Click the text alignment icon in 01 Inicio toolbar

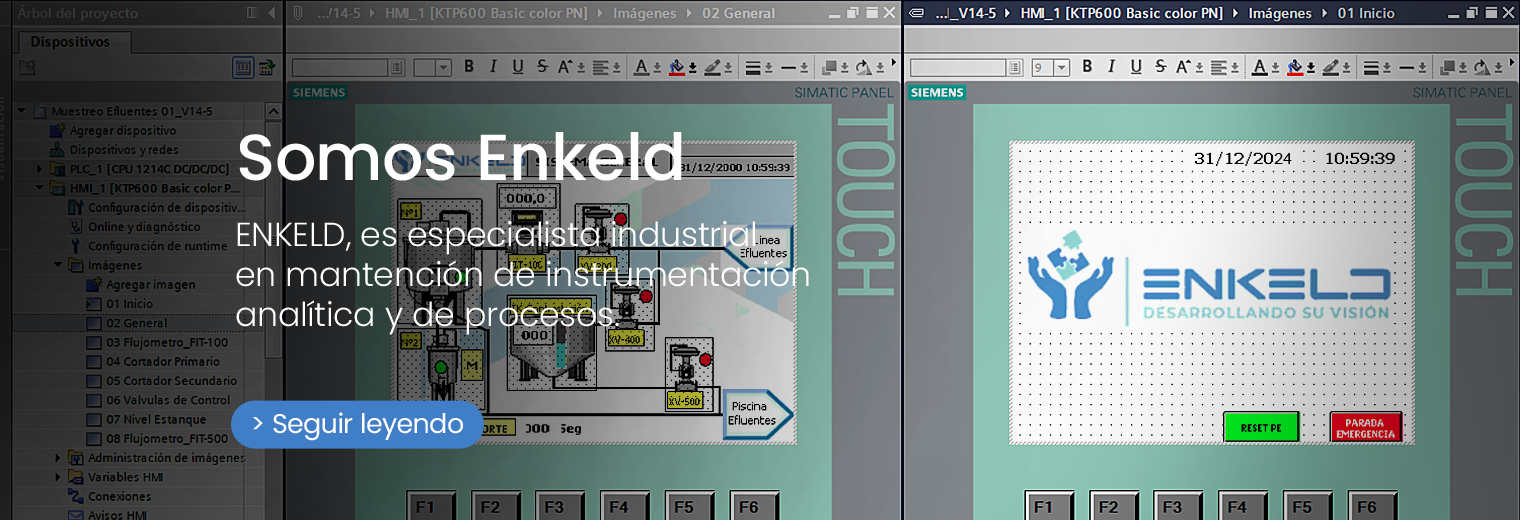tap(1218, 67)
